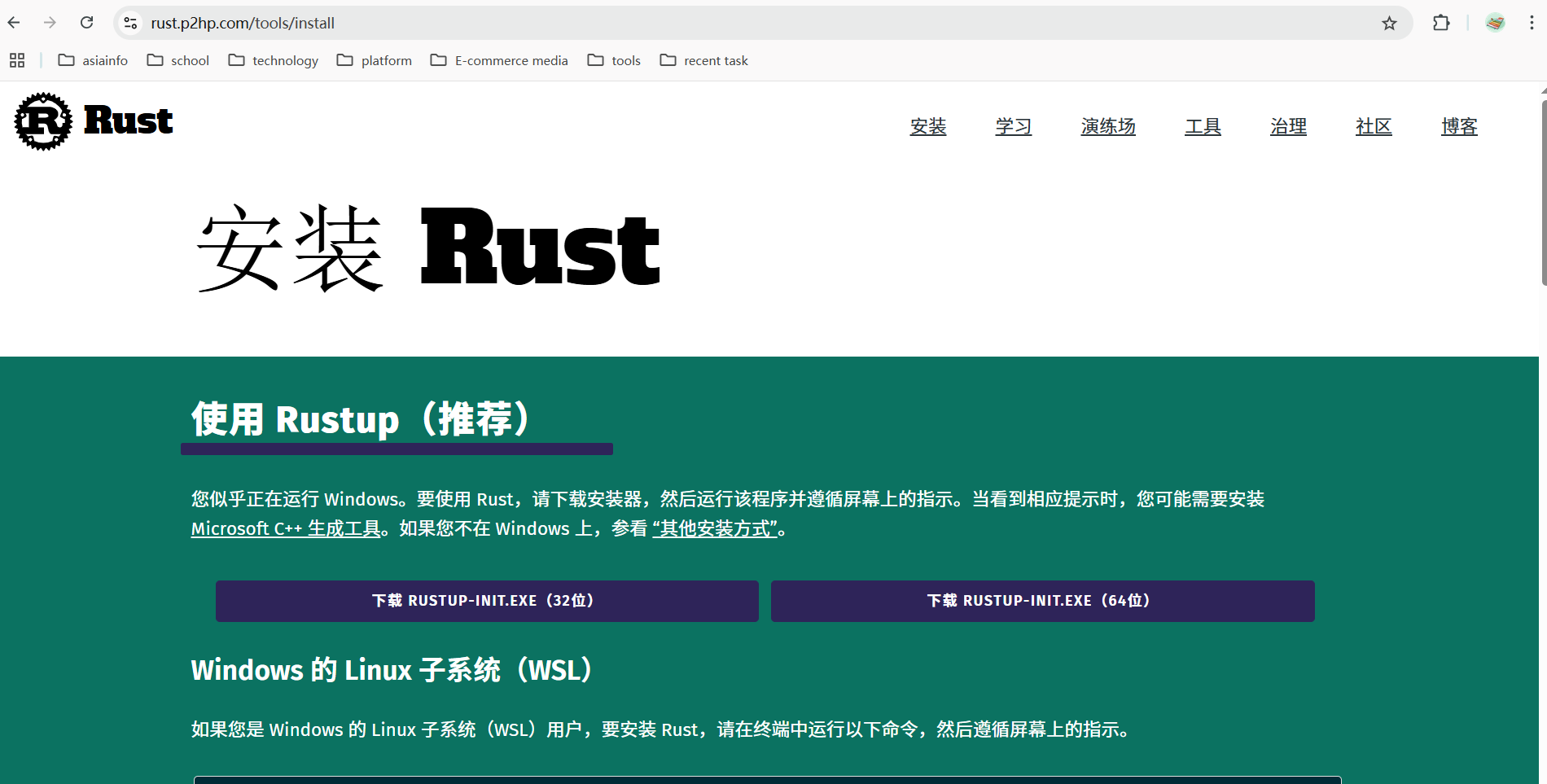The image size is (1547, 784).
Task: Go to the 安装 nav link
Action: (928, 126)
